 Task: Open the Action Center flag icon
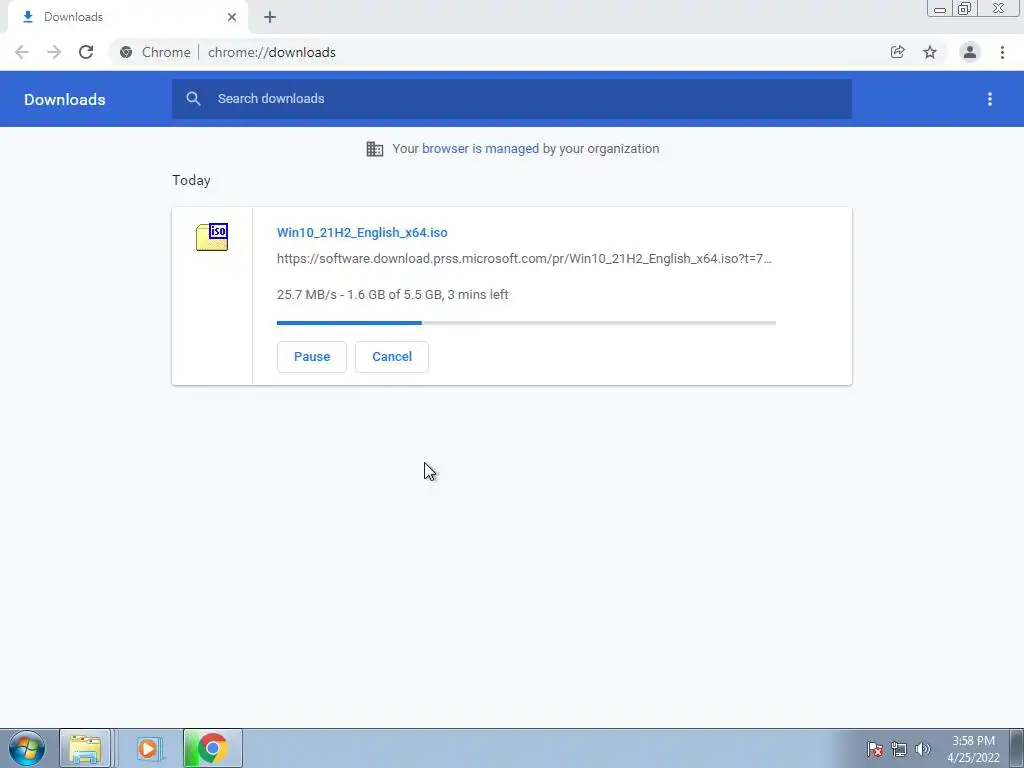[x=875, y=749]
